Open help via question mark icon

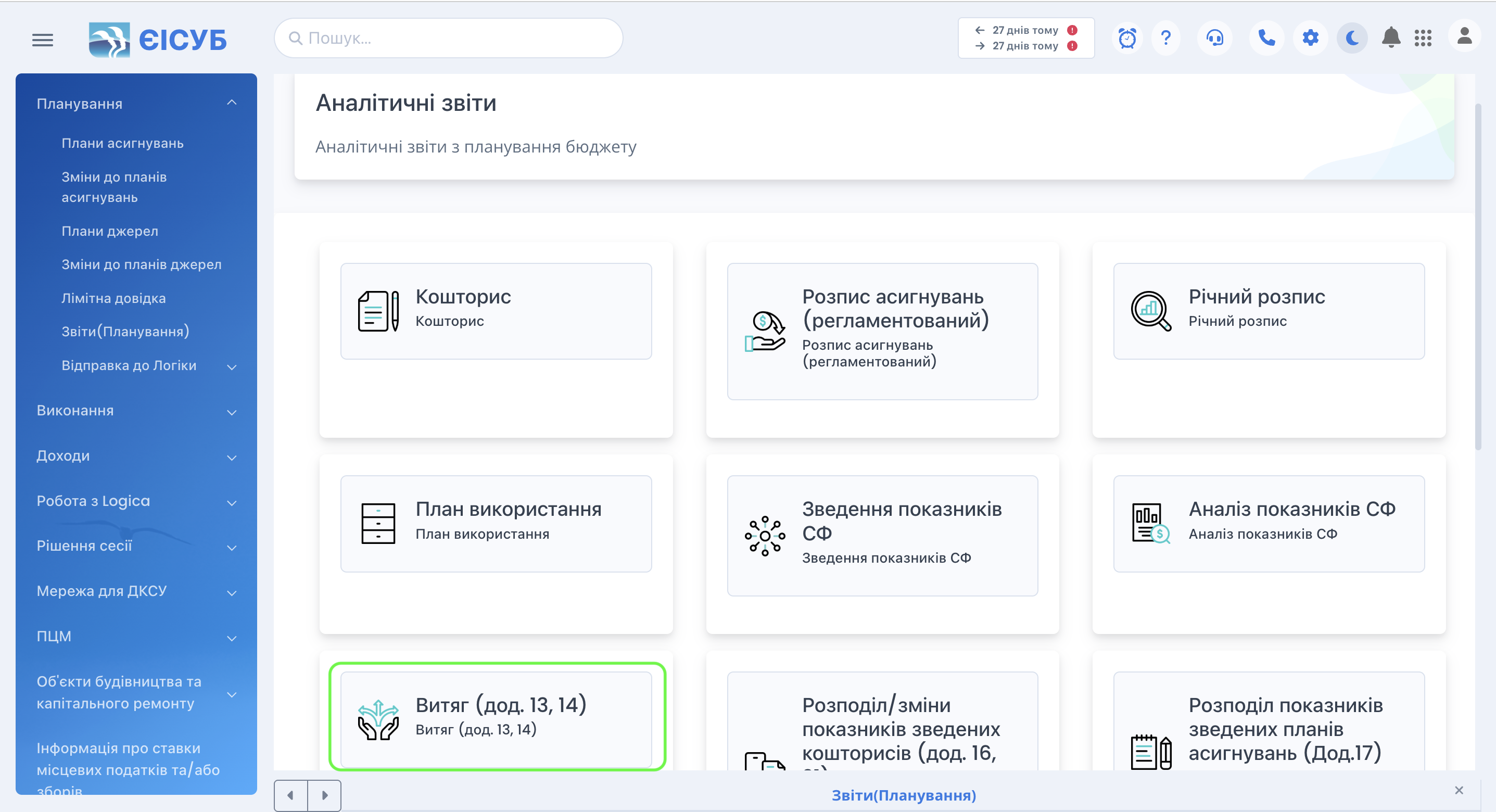[1165, 39]
